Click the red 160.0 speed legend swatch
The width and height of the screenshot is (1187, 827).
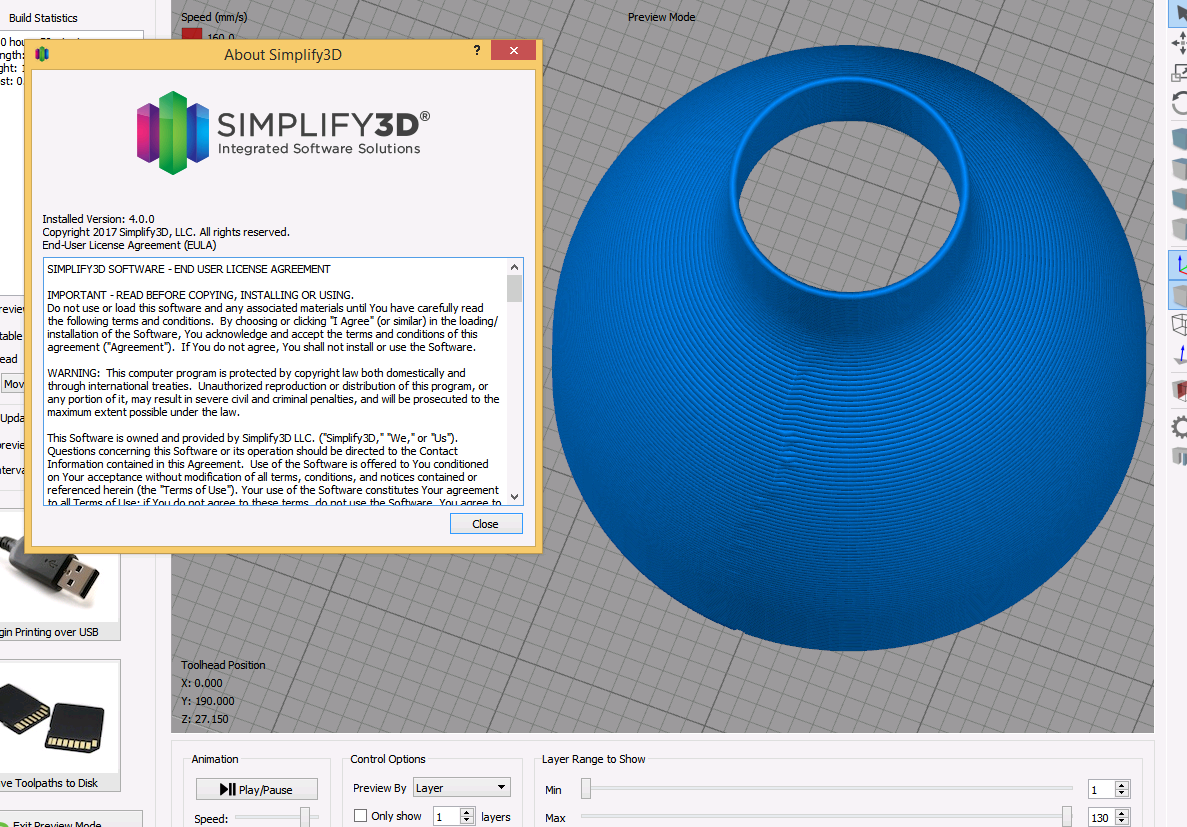[192, 34]
